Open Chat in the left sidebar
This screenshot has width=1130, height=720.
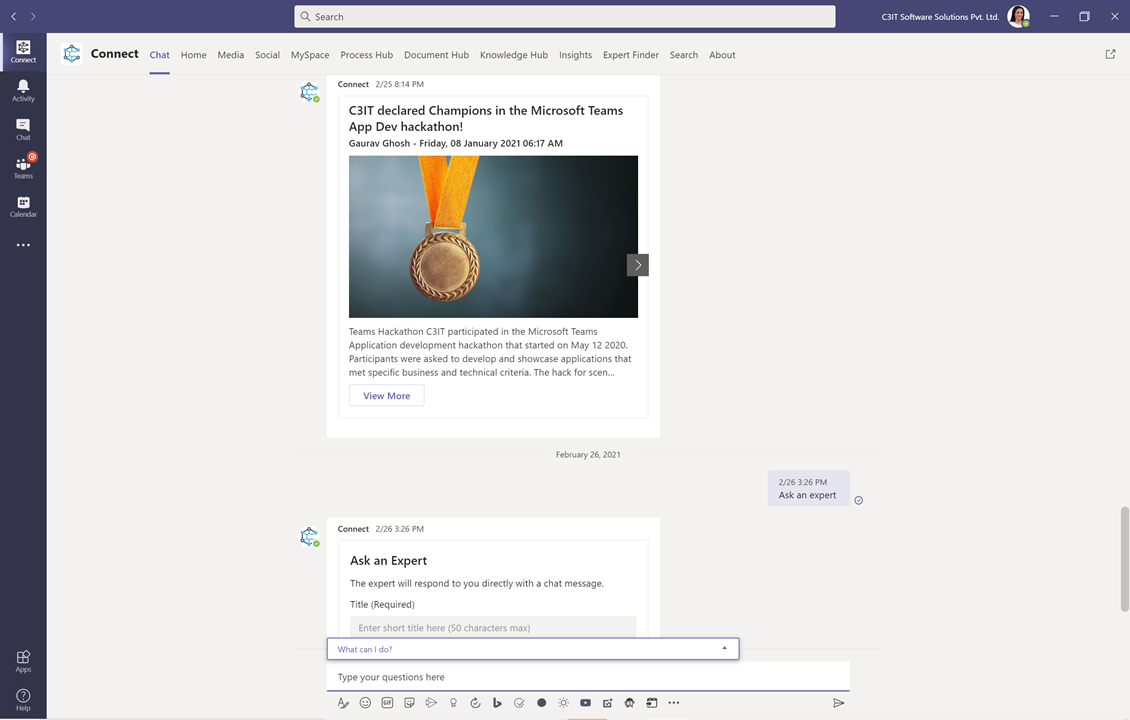coord(23,129)
